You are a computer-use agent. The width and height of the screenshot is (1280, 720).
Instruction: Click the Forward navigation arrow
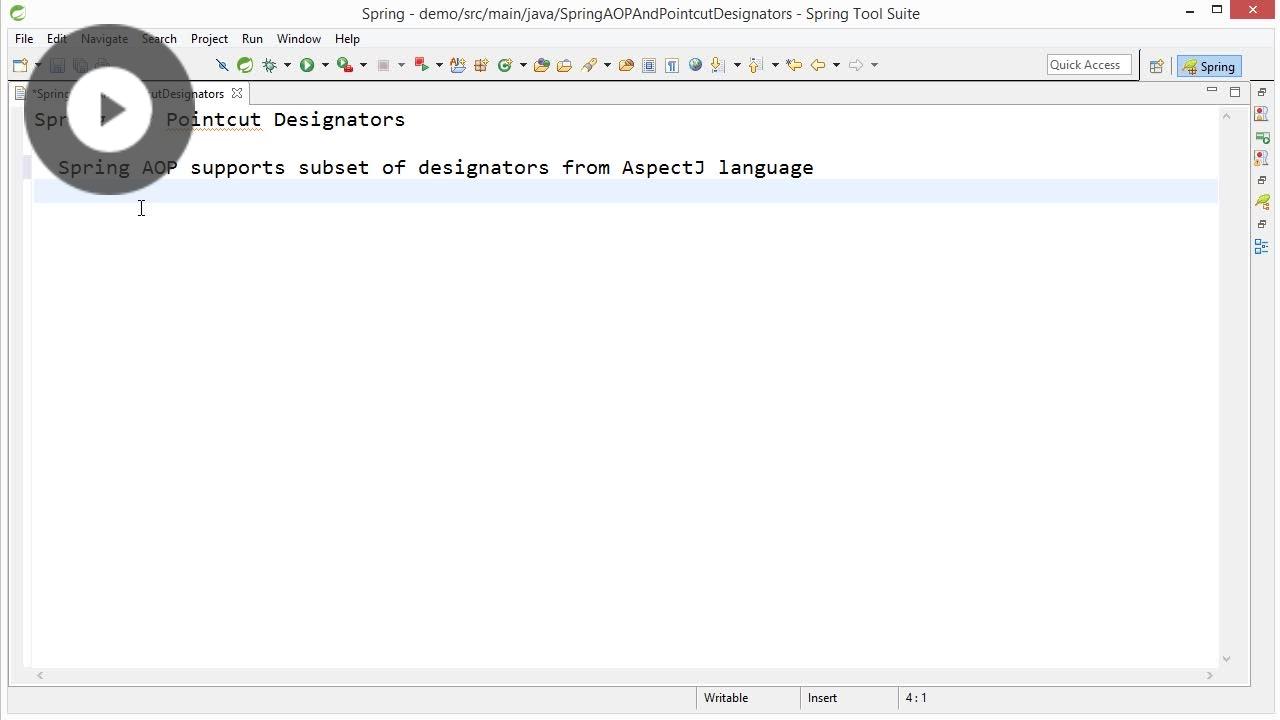pos(856,65)
